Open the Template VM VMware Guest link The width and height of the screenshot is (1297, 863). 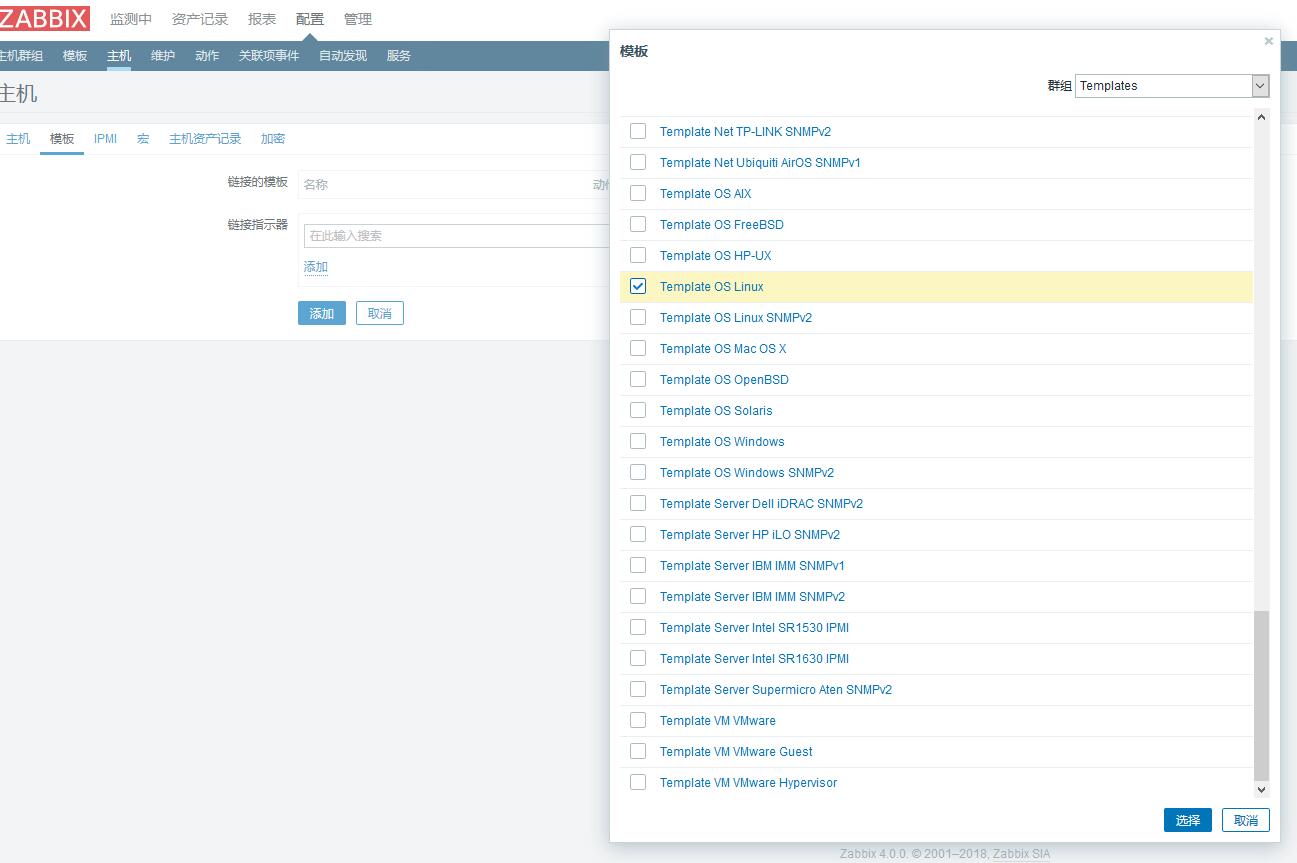point(736,752)
